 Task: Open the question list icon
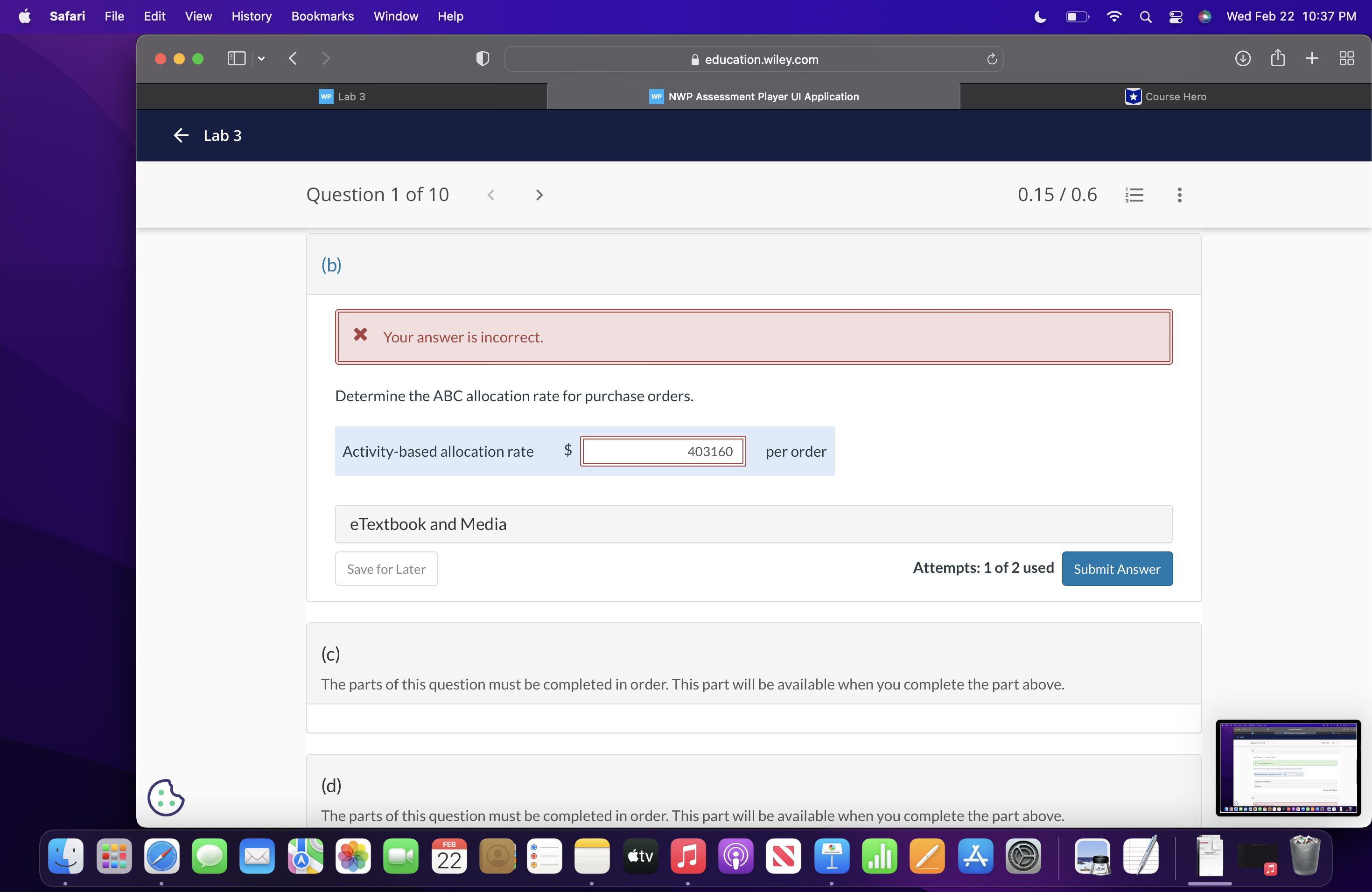[1134, 194]
